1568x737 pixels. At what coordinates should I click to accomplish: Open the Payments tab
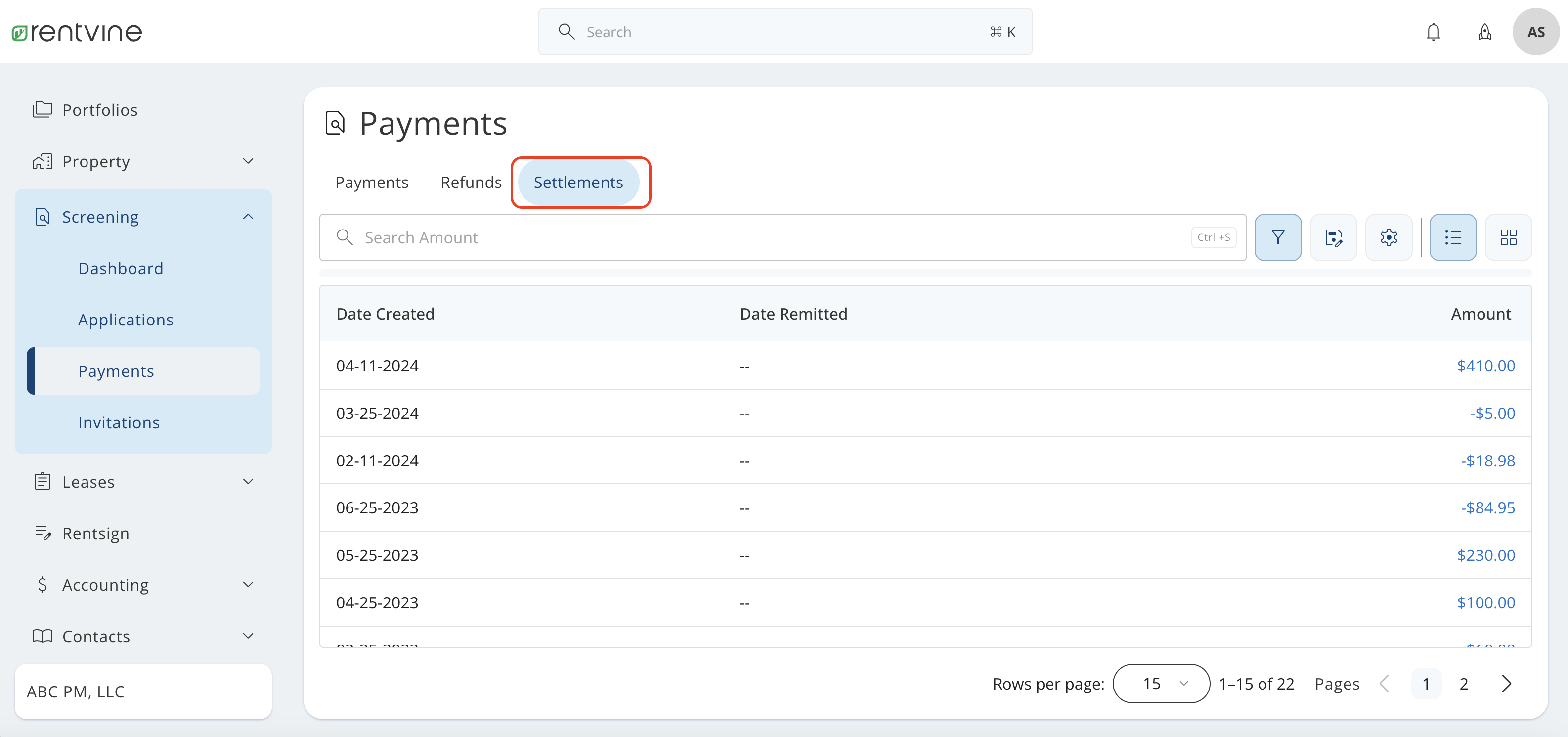pos(371,182)
